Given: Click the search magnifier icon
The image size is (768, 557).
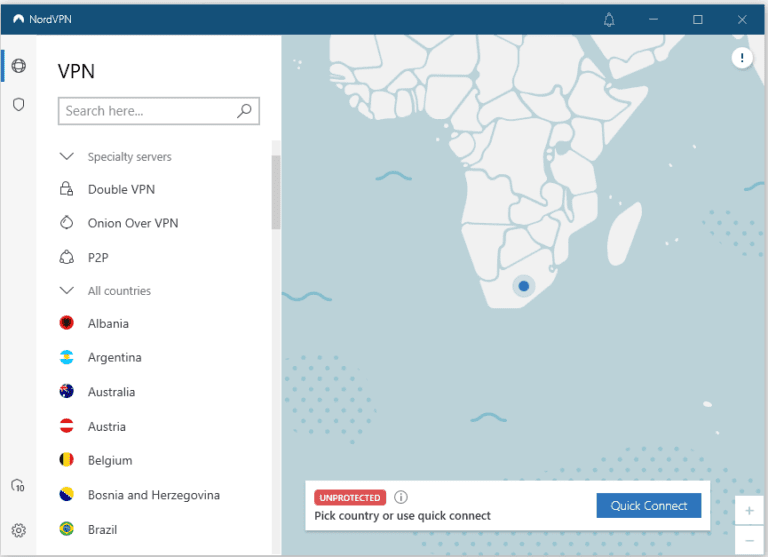Looking at the screenshot, I should 244,111.
